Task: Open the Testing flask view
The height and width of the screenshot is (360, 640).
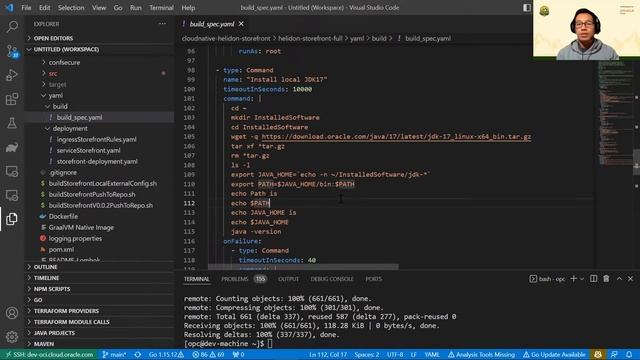Action: [12, 123]
